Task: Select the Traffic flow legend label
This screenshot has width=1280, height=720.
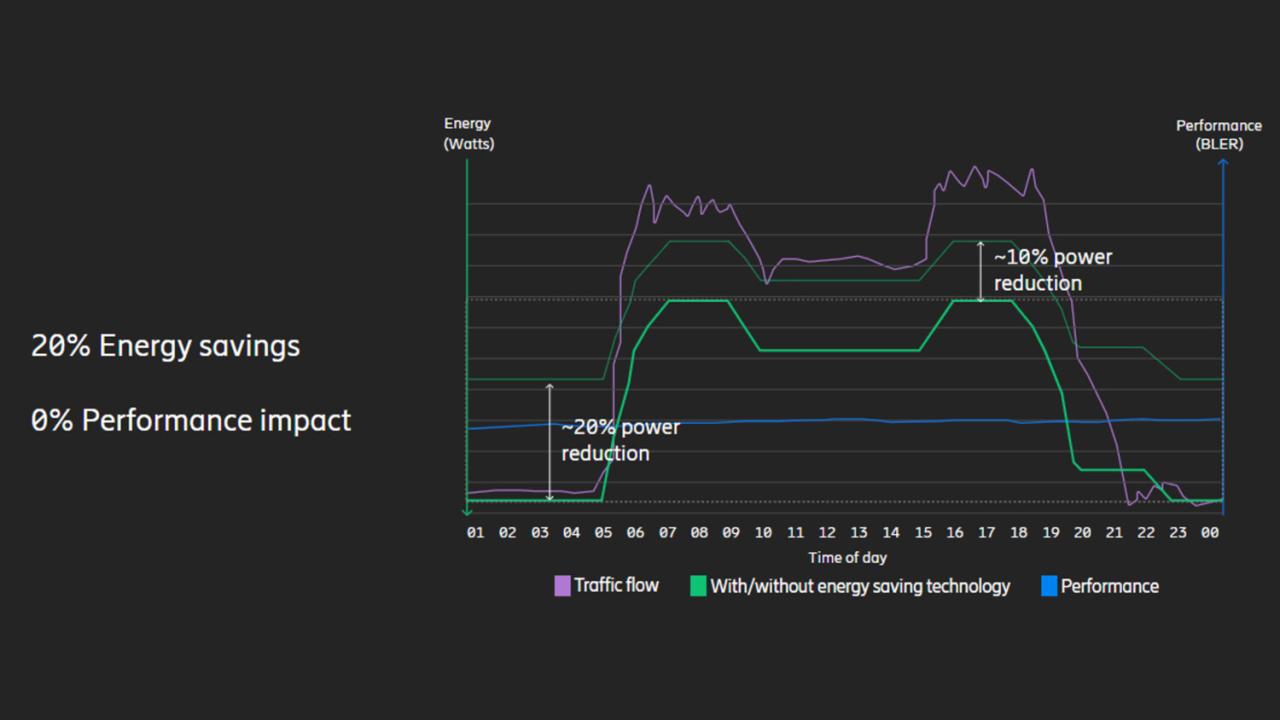Action: pyautogui.click(x=616, y=586)
